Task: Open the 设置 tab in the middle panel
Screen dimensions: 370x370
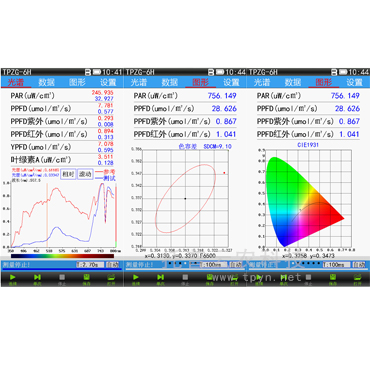Action: [231, 82]
